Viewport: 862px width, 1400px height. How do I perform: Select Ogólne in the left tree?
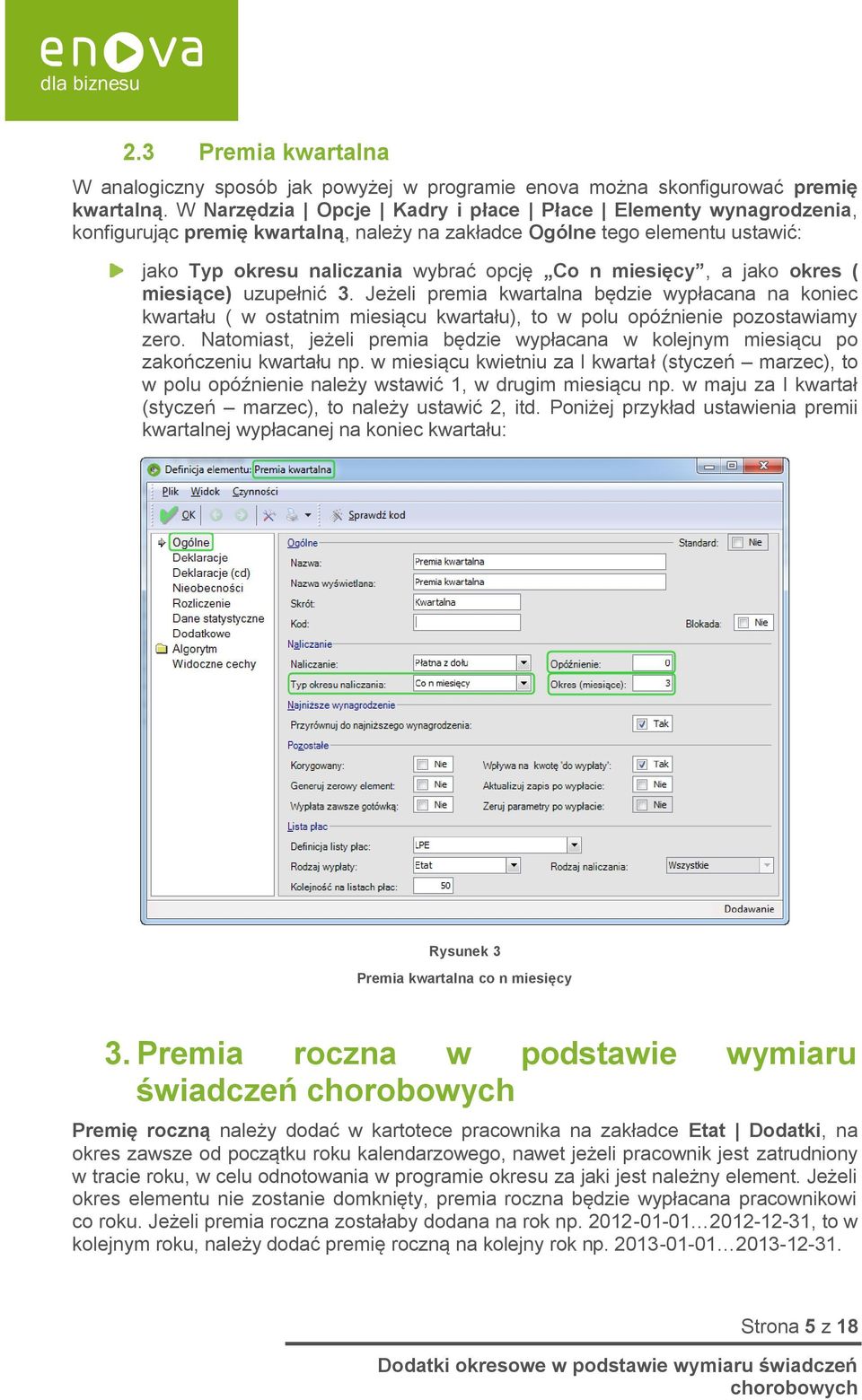pyautogui.click(x=191, y=543)
